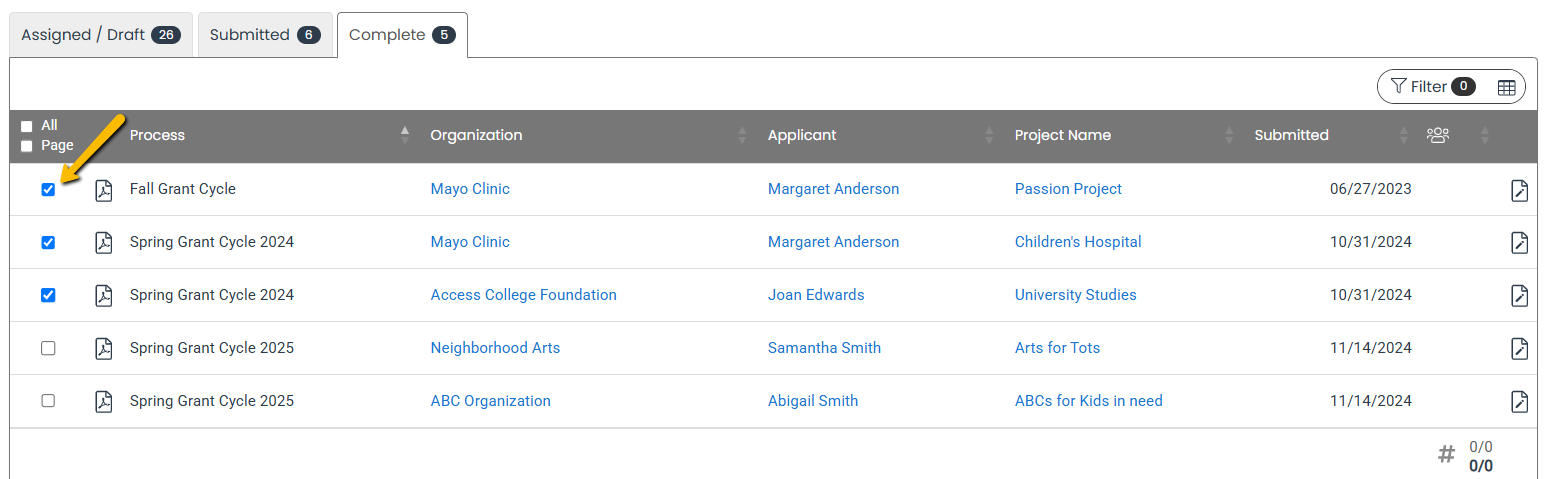Tick the All select checkbox in header
Screen dimensions: 1552x479
pyautogui.click(x=27, y=126)
